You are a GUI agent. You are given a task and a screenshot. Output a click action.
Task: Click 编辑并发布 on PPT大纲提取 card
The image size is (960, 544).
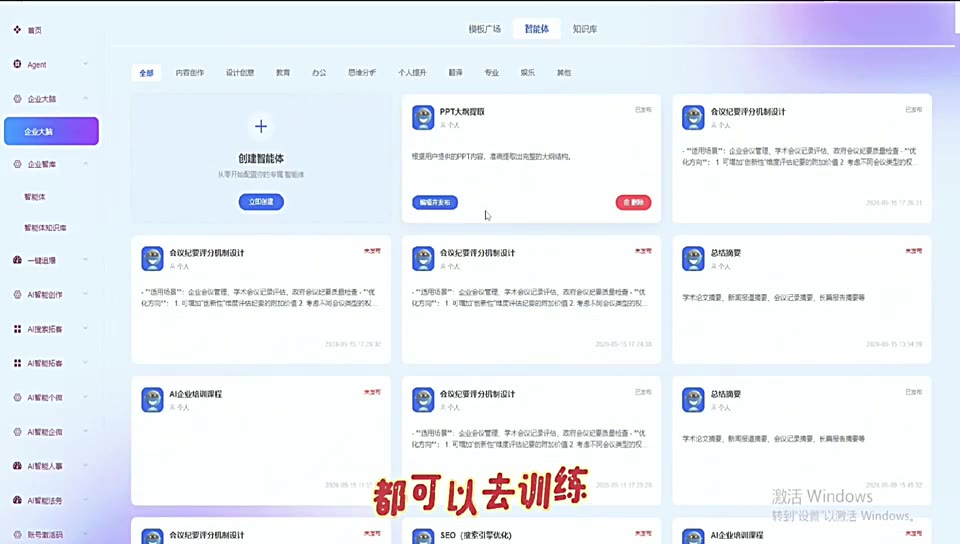pos(435,203)
